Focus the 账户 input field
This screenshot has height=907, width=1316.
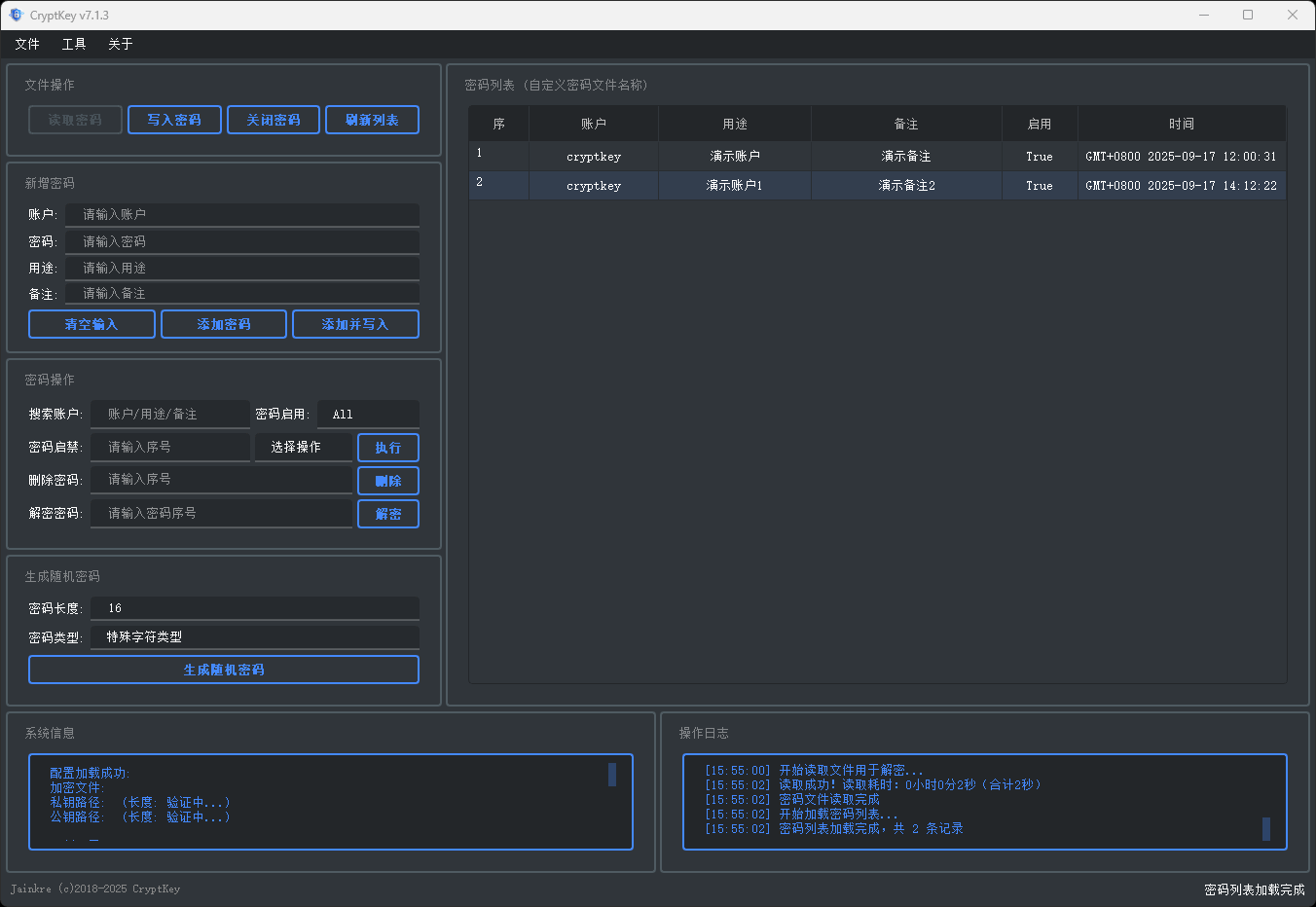(x=242, y=214)
